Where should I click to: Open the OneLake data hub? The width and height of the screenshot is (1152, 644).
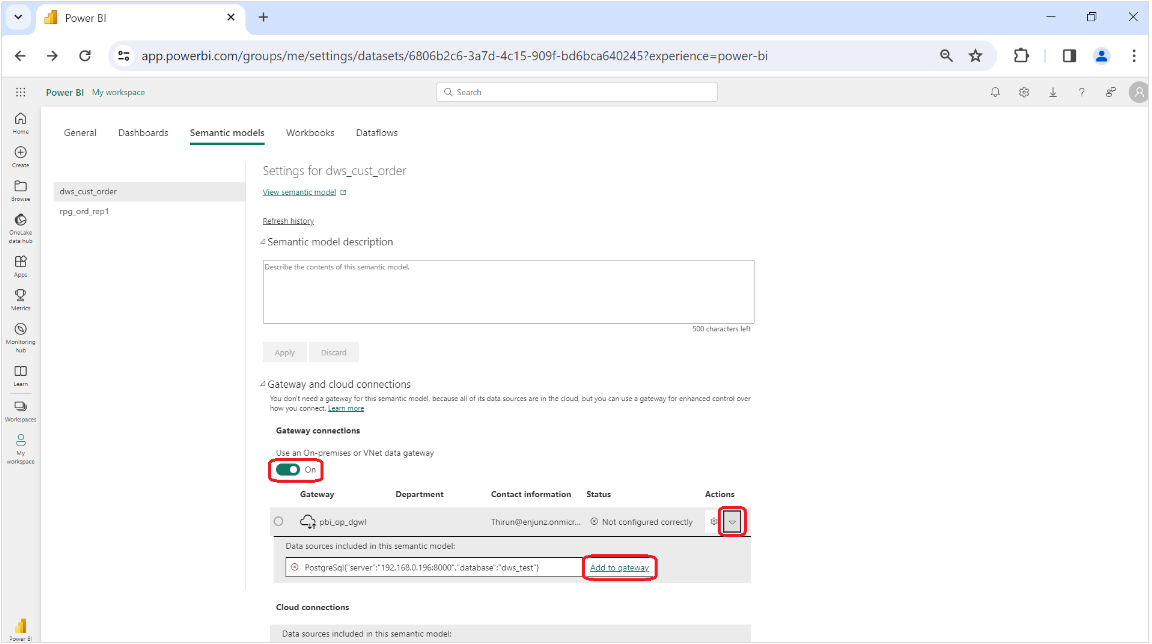tap(21, 228)
